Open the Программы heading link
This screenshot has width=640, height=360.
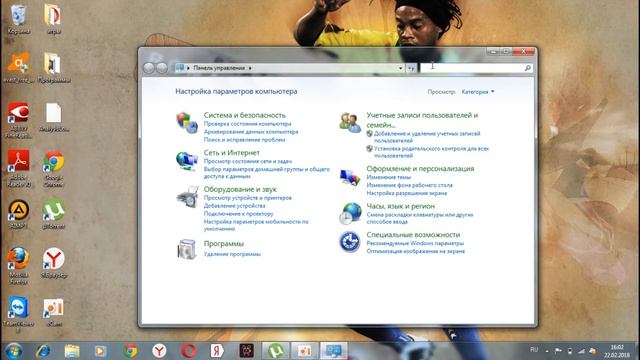point(224,244)
